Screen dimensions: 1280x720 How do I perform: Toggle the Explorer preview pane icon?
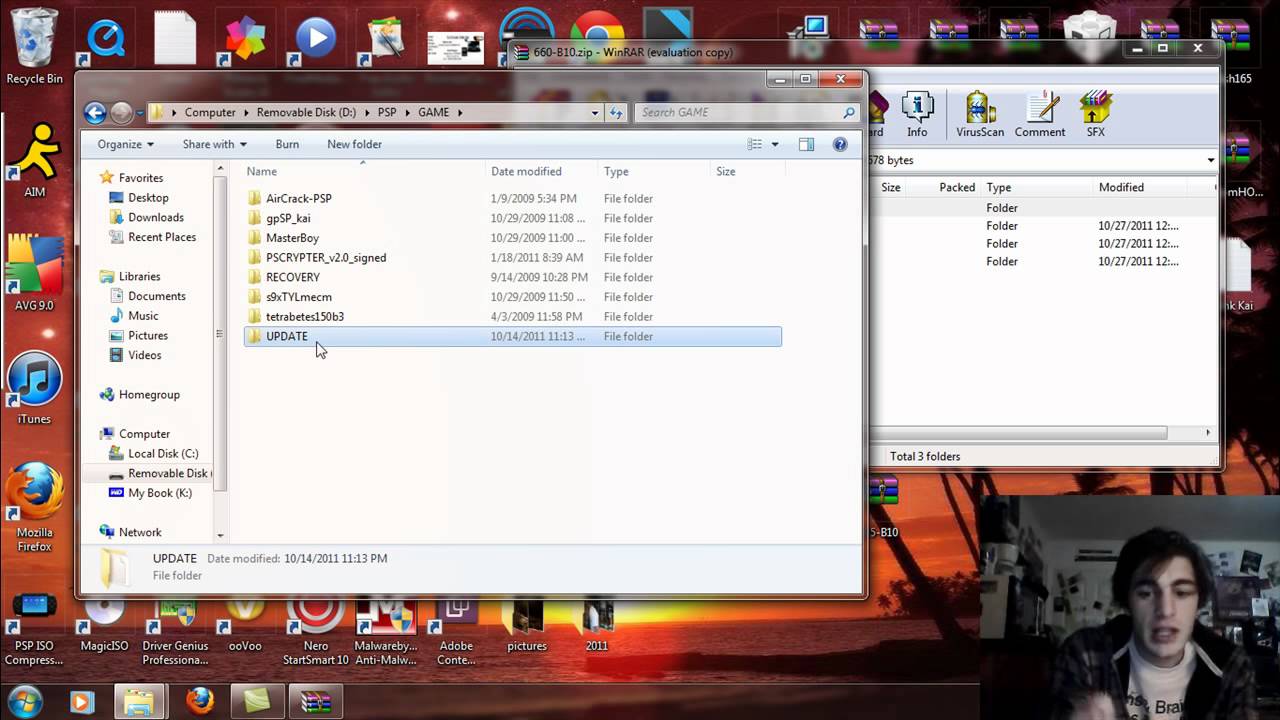[806, 144]
